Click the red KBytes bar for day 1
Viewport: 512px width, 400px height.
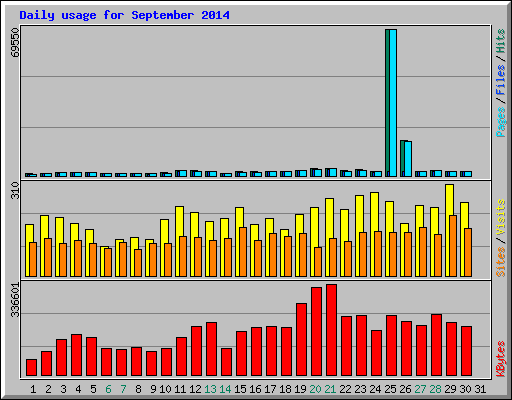[31, 367]
